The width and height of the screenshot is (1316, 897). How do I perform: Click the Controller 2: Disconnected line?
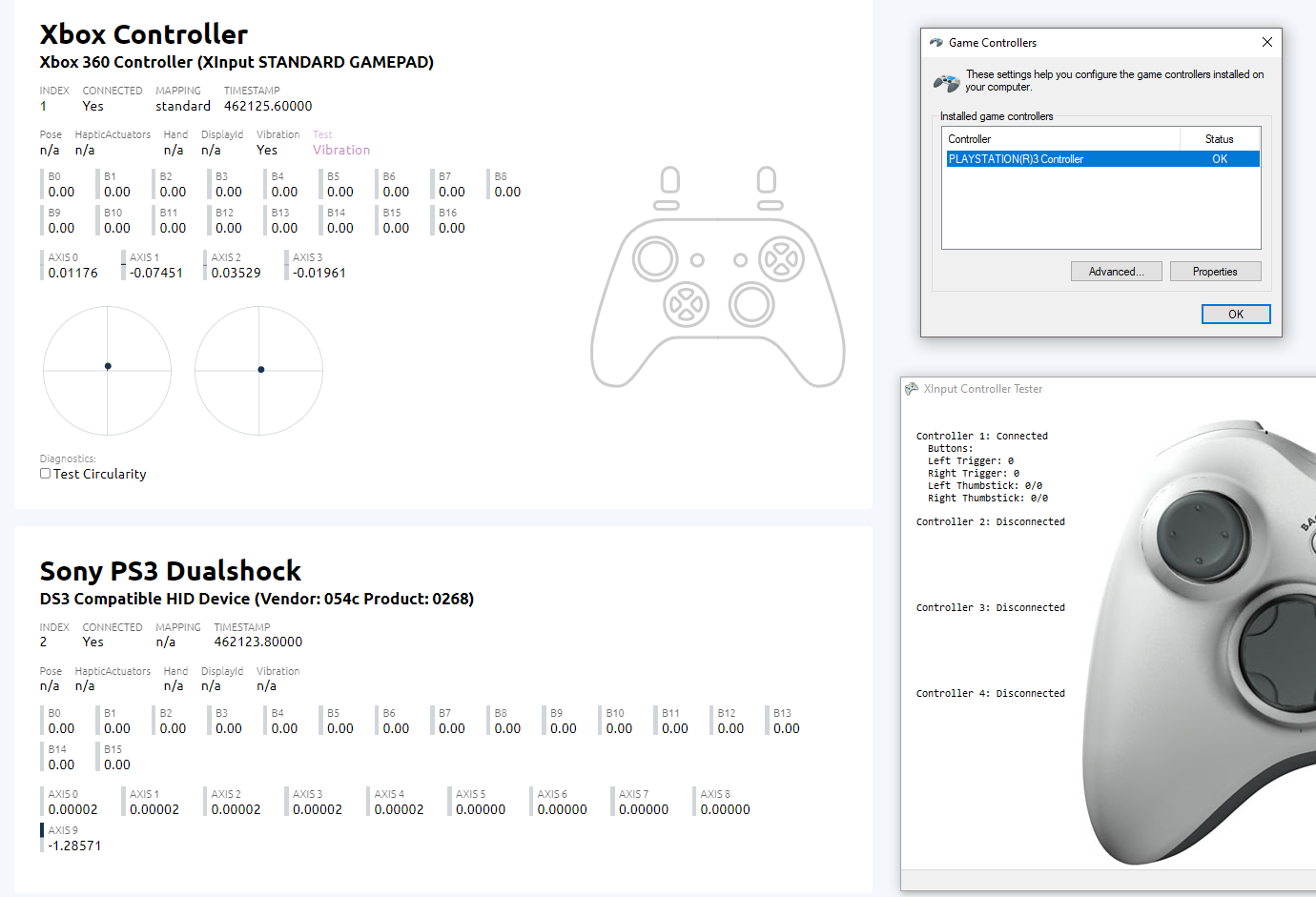coord(991,521)
